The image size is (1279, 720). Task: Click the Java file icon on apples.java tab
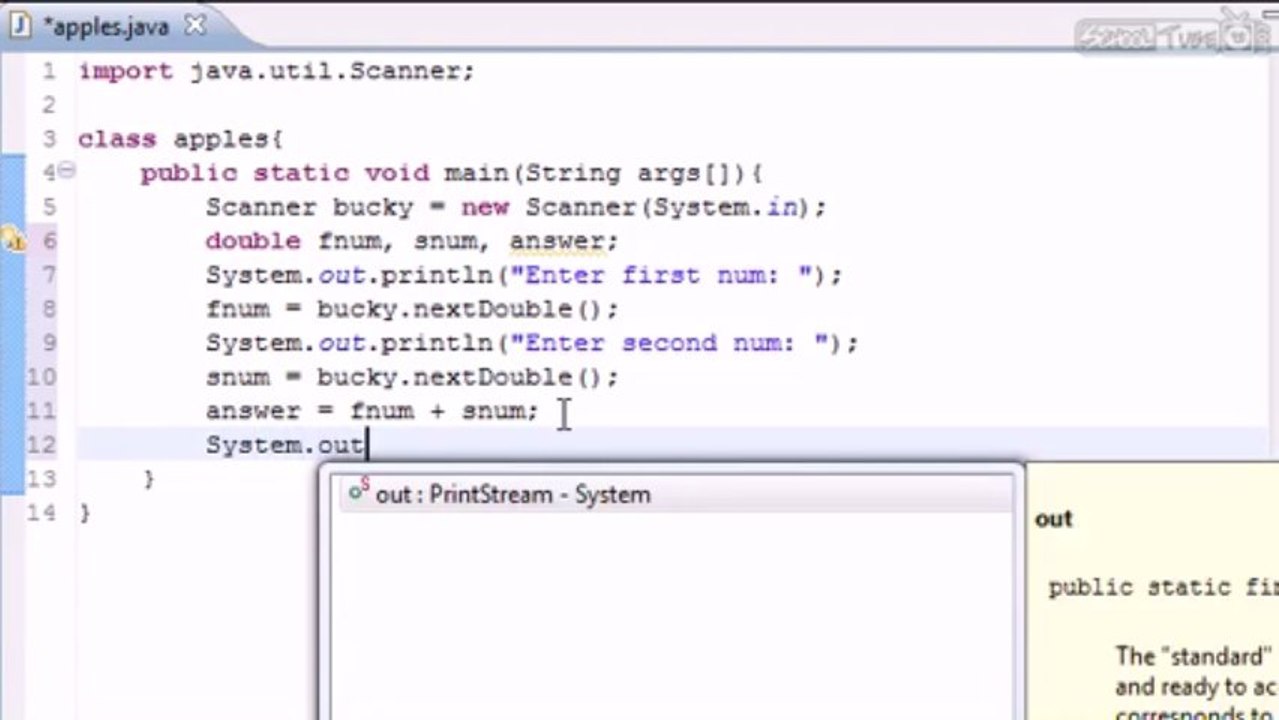click(x=21, y=26)
